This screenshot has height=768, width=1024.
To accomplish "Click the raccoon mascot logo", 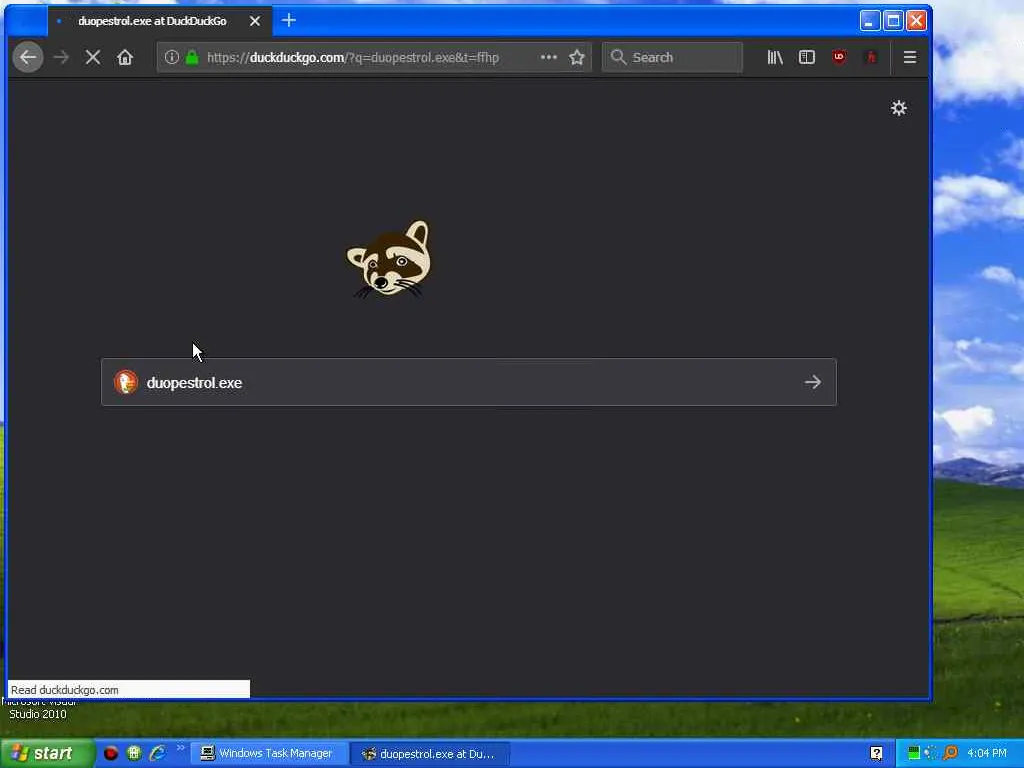I will [x=389, y=259].
